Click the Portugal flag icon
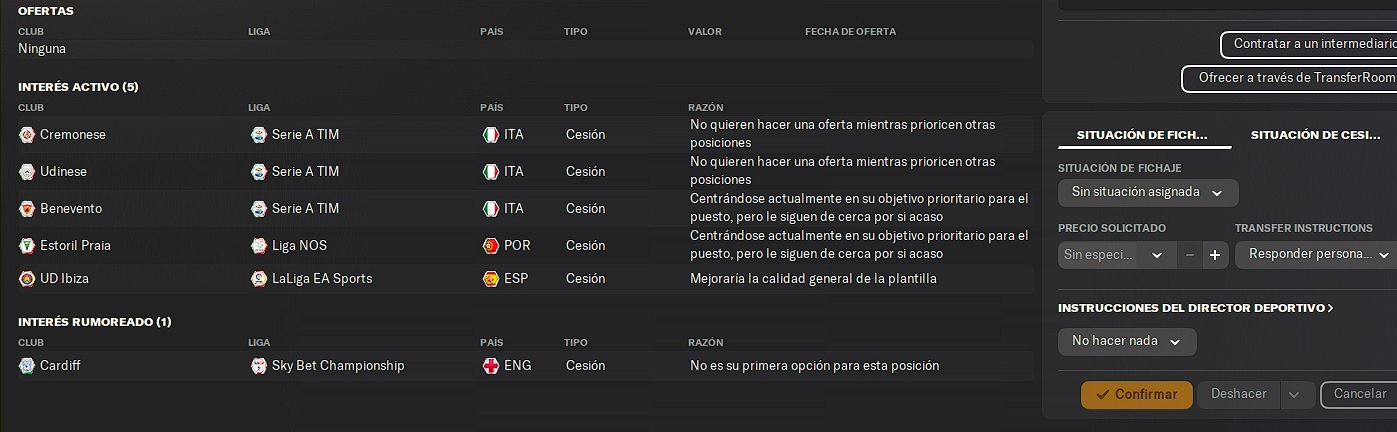Viewport: 1397px width, 432px height. click(491, 246)
